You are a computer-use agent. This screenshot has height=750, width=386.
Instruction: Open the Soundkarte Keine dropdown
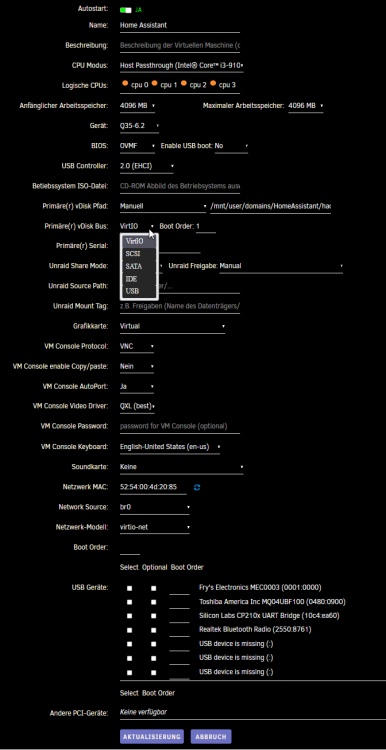182,467
